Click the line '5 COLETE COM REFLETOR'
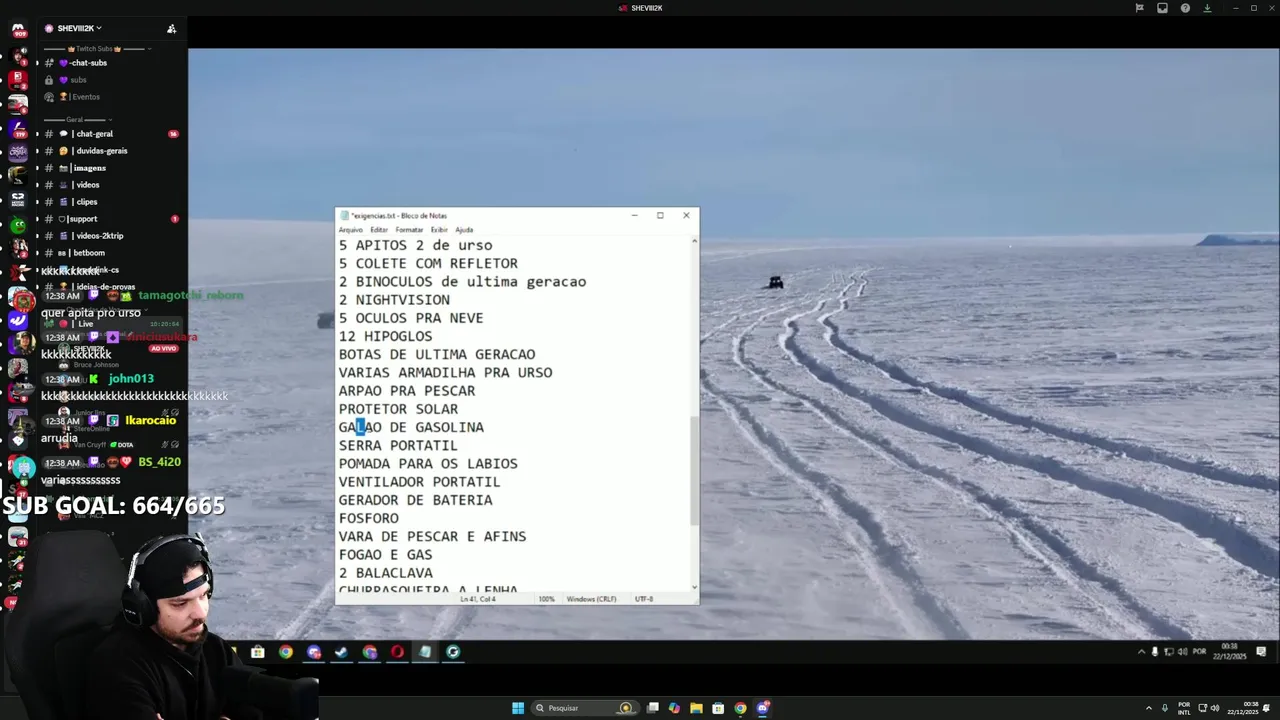Viewport: 1280px width, 720px height. click(x=428, y=263)
